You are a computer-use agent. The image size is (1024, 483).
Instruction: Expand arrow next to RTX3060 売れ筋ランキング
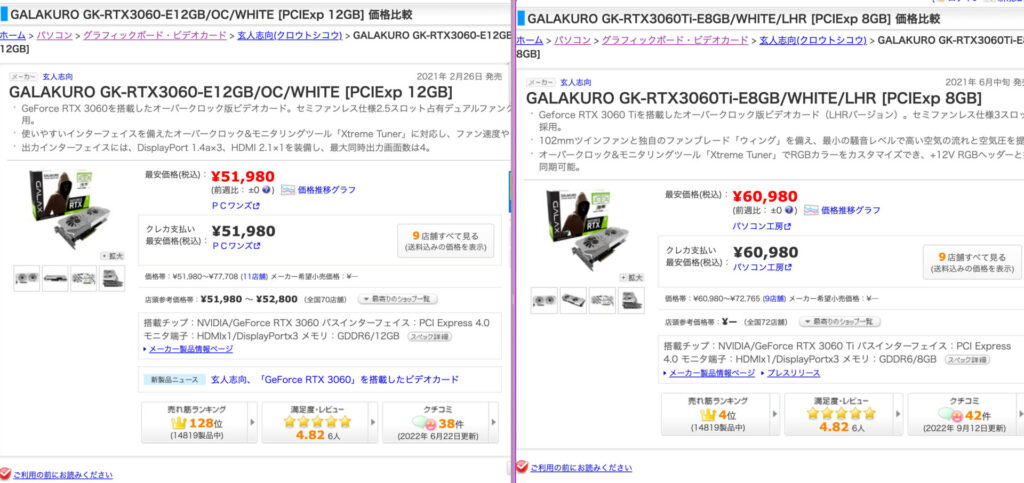click(x=253, y=422)
